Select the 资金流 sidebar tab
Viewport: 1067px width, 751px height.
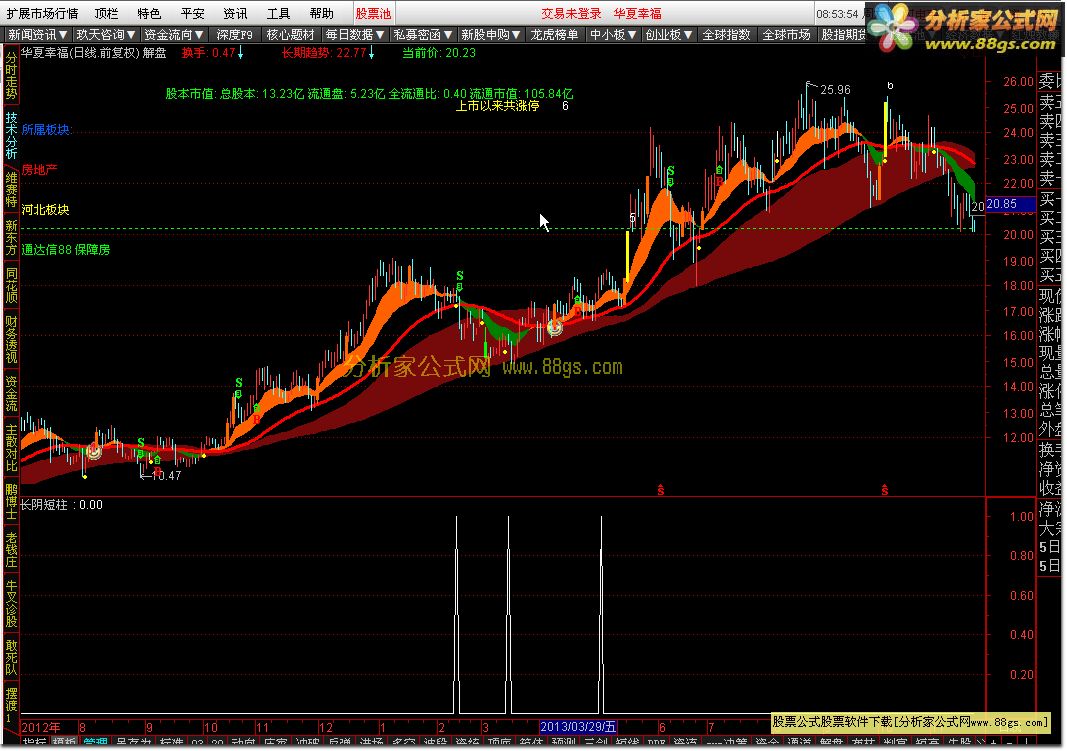click(x=11, y=393)
